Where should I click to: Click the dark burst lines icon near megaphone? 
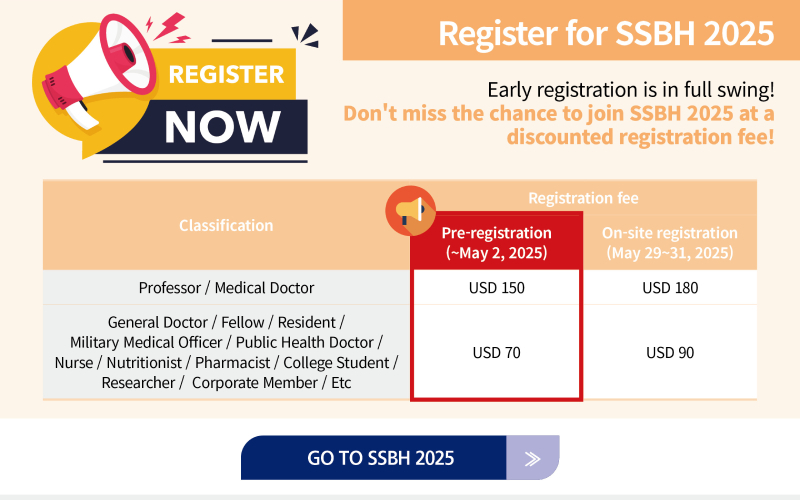click(x=305, y=36)
